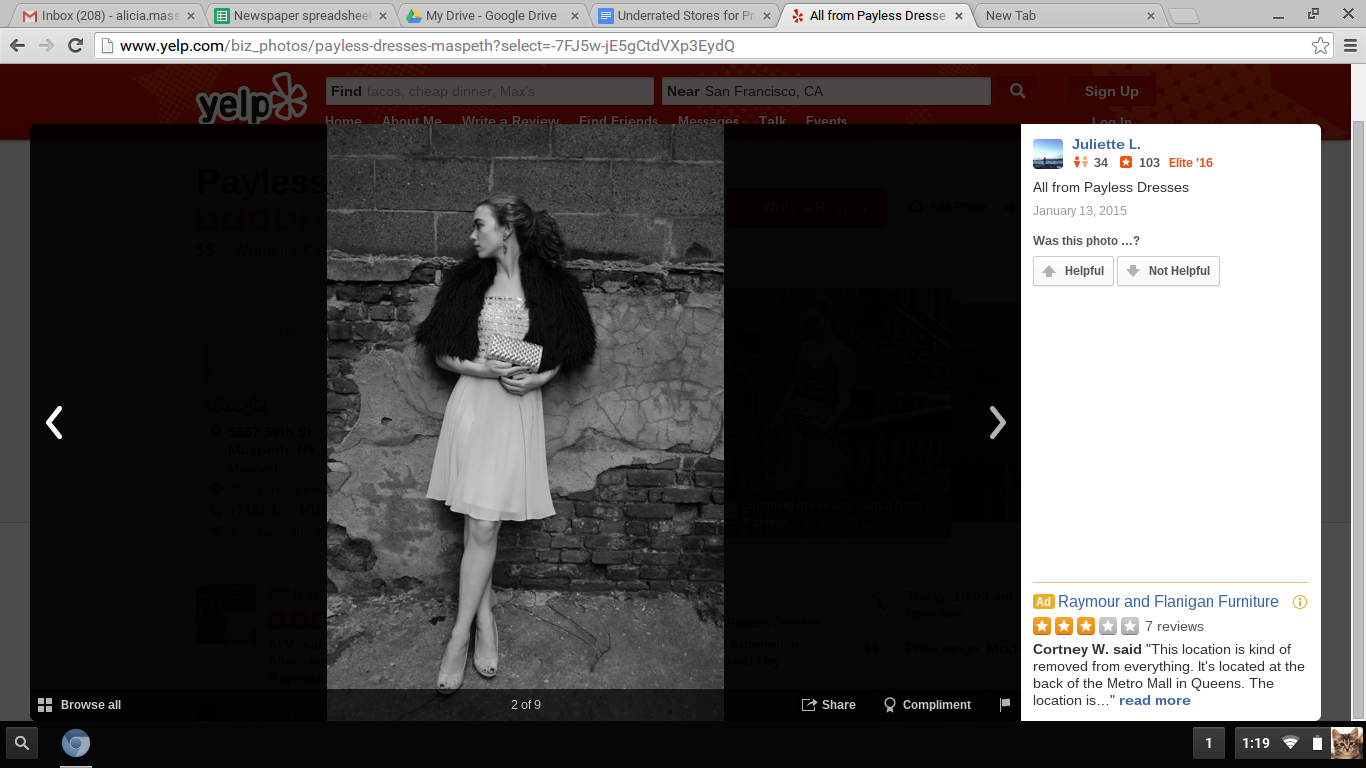Reload the page with refresh icon
Viewport: 1366px width, 768px height.
75,46
